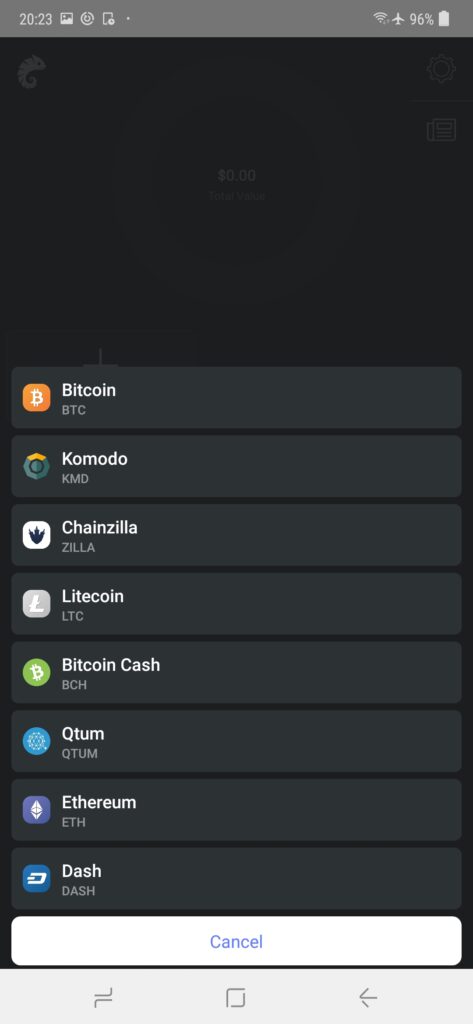Viewport: 473px width, 1024px height.
Task: Choose Dash DASH list entry
Action: (x=236, y=878)
